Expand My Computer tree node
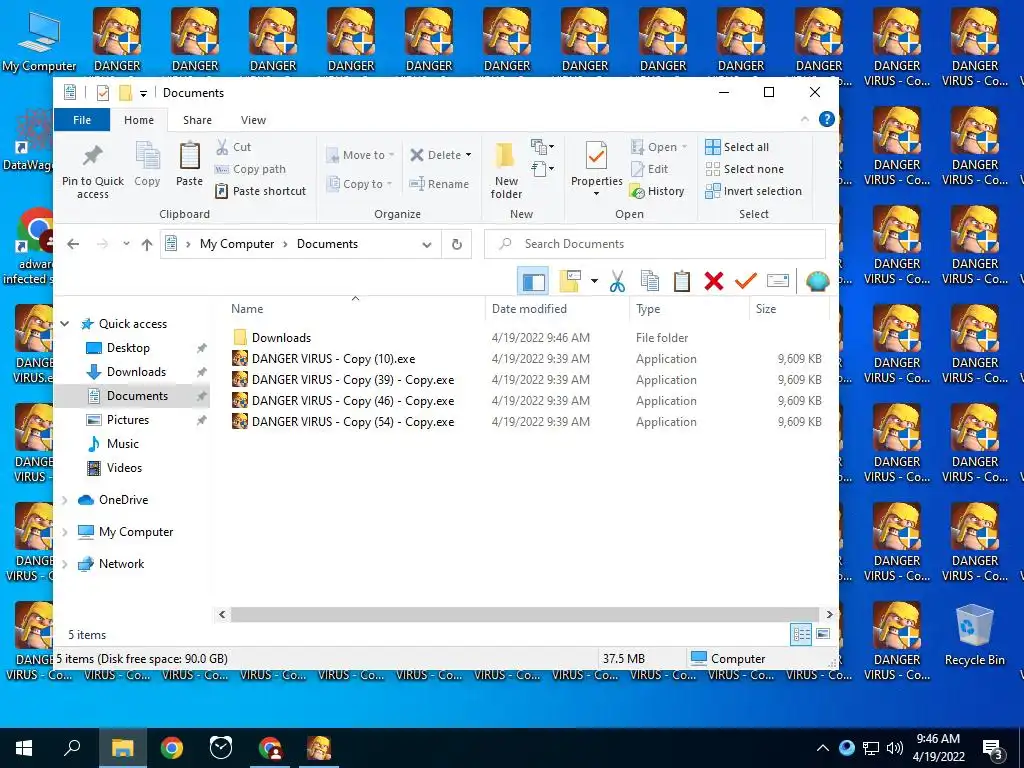The width and height of the screenshot is (1024, 768). coord(65,532)
